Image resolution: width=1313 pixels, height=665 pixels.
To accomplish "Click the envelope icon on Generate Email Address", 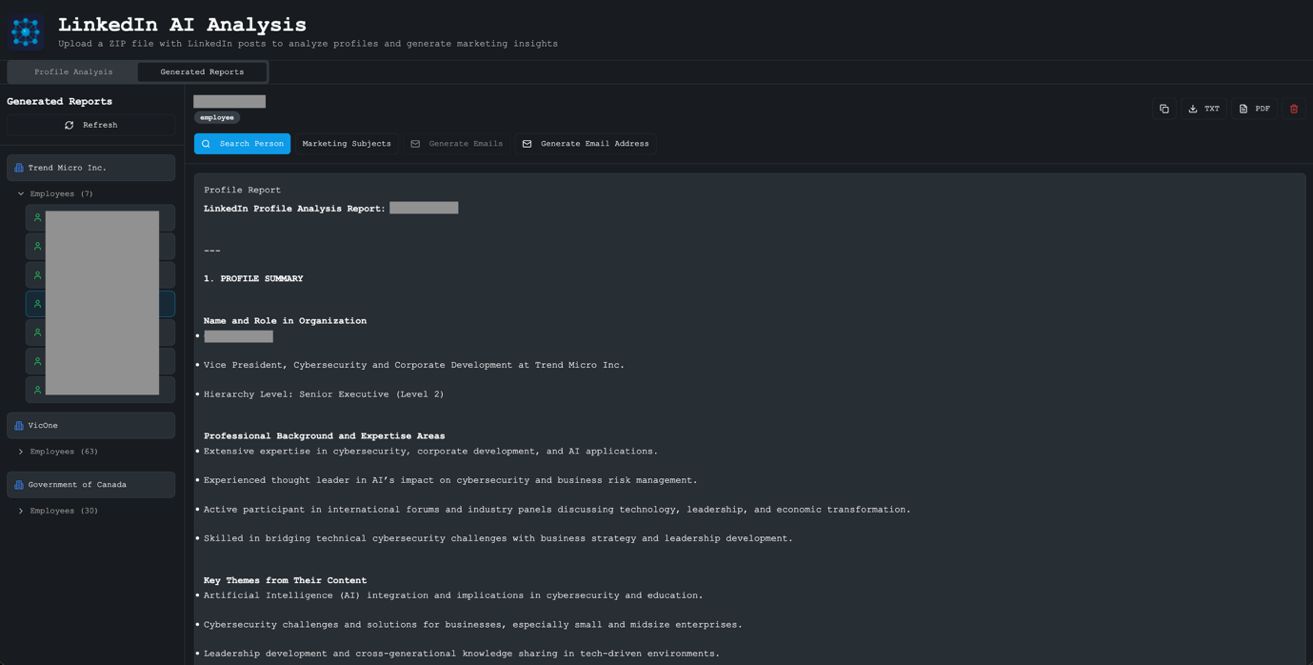I will tap(527, 144).
